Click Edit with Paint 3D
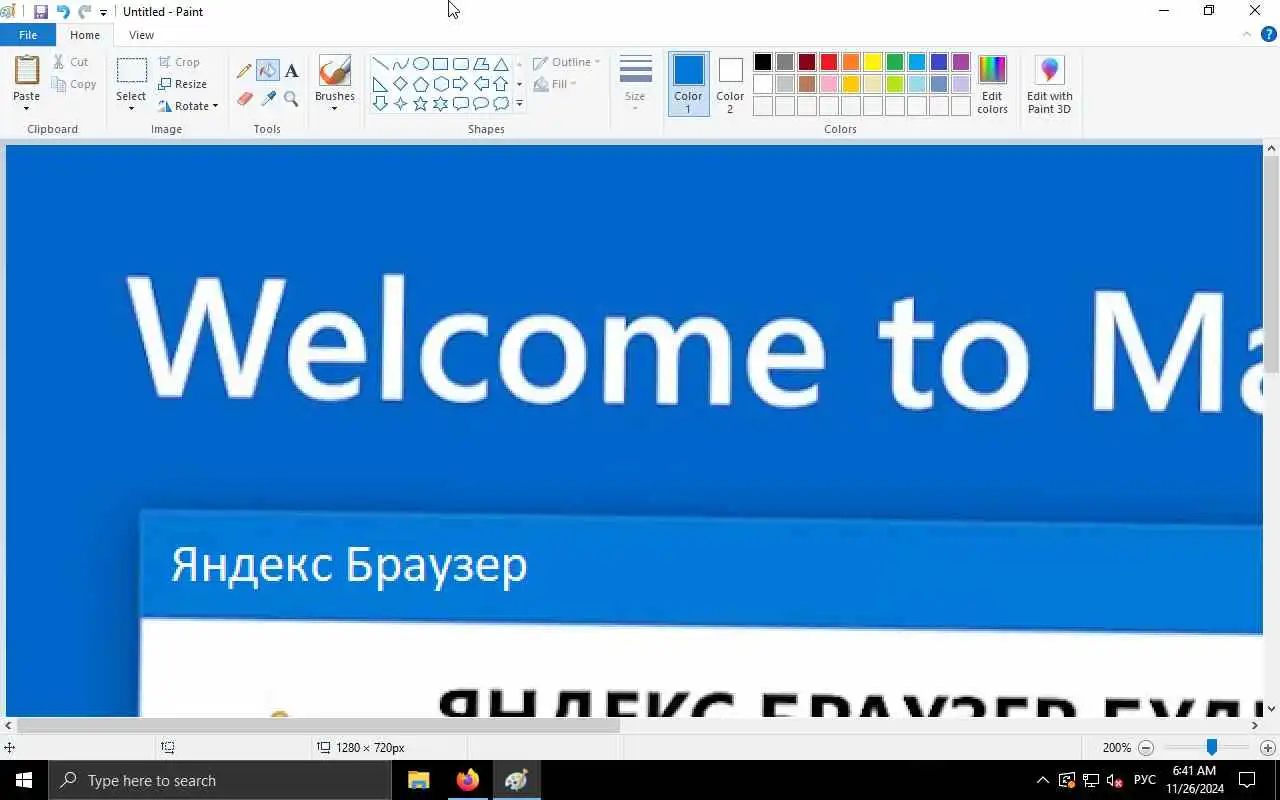Image resolution: width=1280 pixels, height=800 pixels. point(1049,84)
